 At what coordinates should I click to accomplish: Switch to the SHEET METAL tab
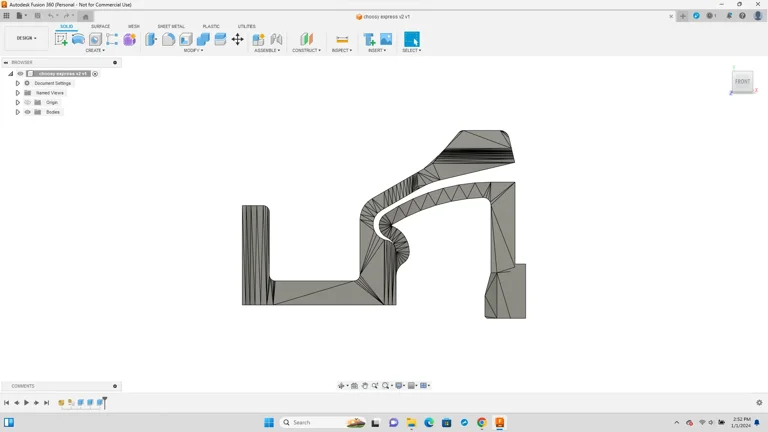click(x=171, y=27)
